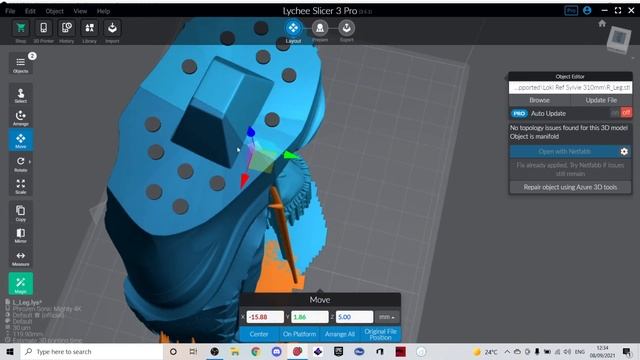Open Netfabb settings gear
Image resolution: width=640 pixels, height=360 pixels.
click(624, 151)
